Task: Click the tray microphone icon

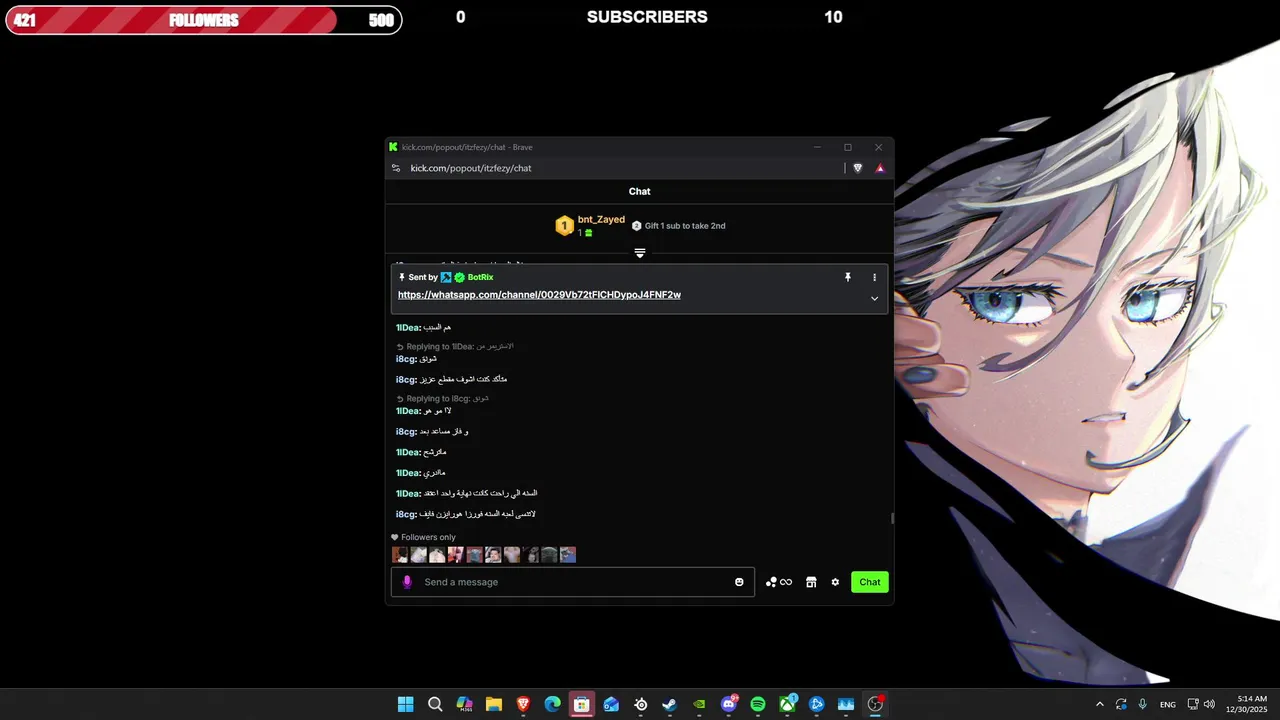Action: pos(1142,704)
